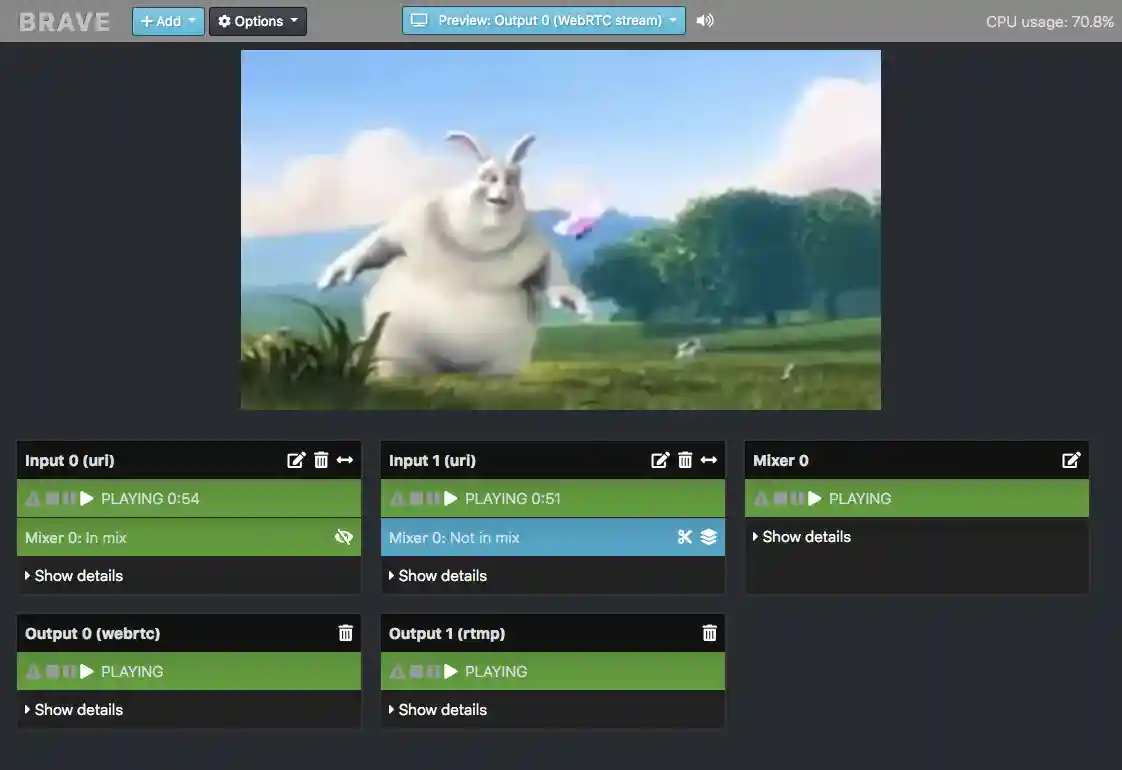Expand Show details under Mixer 0
Image resolution: width=1122 pixels, height=770 pixels.
pos(801,537)
